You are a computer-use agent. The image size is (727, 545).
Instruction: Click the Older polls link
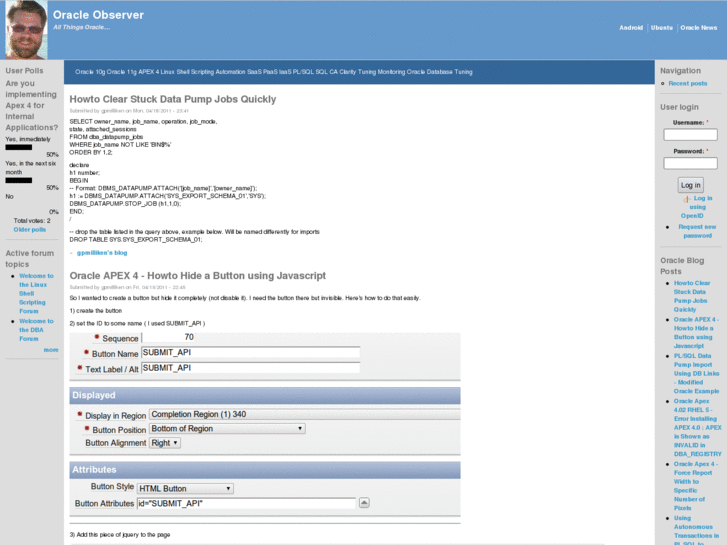coord(30,230)
